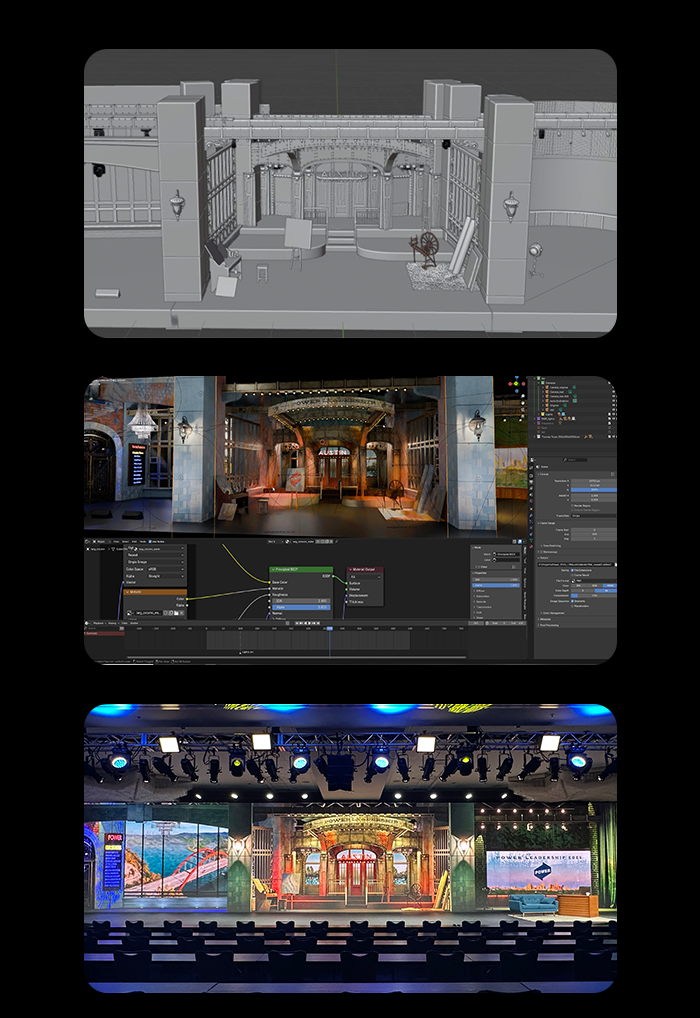Viewport: 700px width, 1018px height.
Task: Click the node editor overlay icon
Action: [x=519, y=541]
